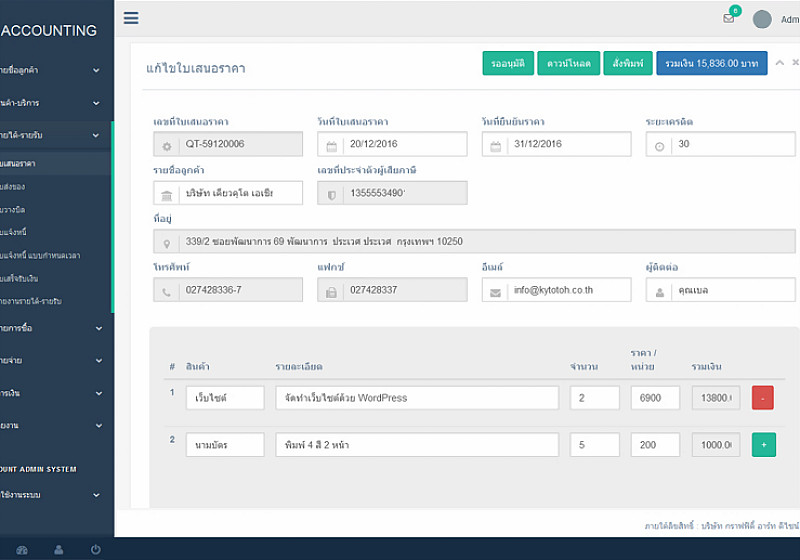Viewport: 800px width, 560px height.
Task: Click the email field info@kytotoh.co.th
Action: pyautogui.click(x=567, y=290)
